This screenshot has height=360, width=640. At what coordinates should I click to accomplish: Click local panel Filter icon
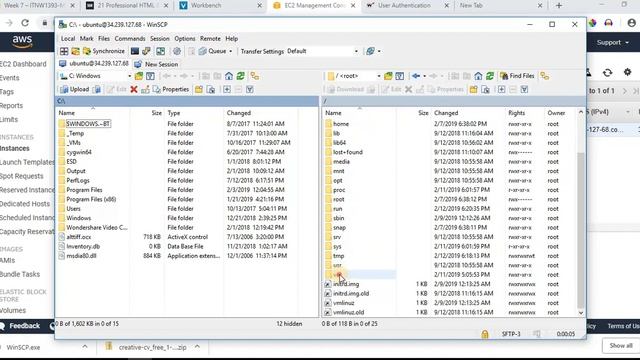[150, 76]
